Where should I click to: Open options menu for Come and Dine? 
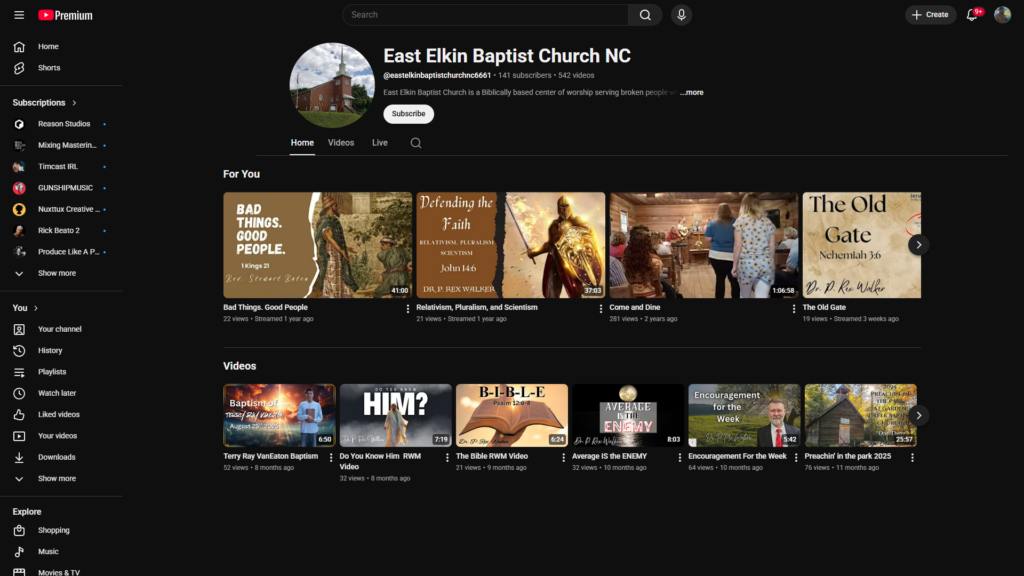(x=793, y=309)
